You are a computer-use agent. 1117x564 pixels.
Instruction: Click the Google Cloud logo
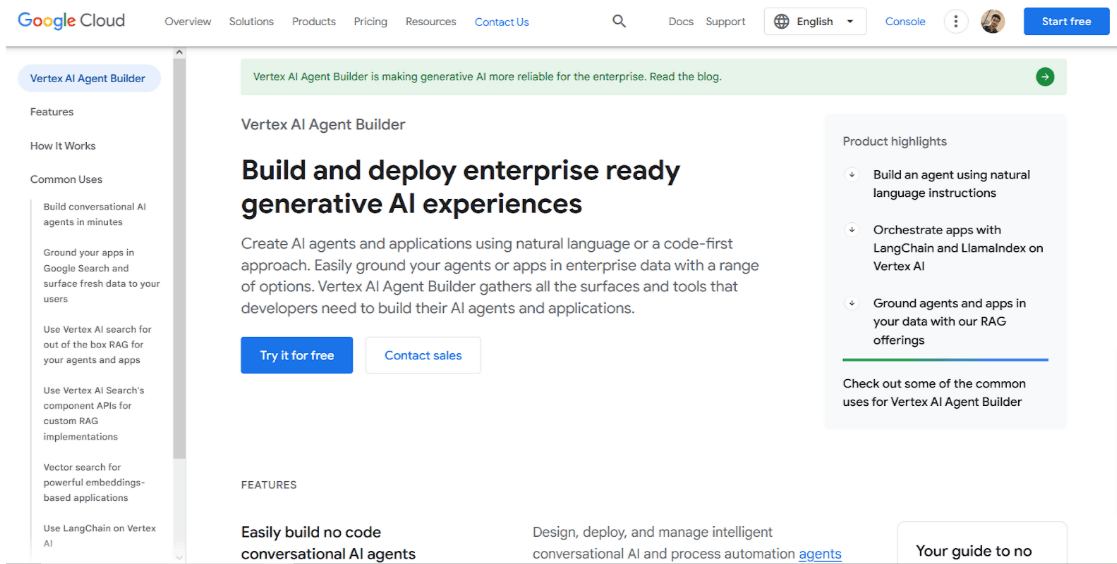[x=71, y=21]
